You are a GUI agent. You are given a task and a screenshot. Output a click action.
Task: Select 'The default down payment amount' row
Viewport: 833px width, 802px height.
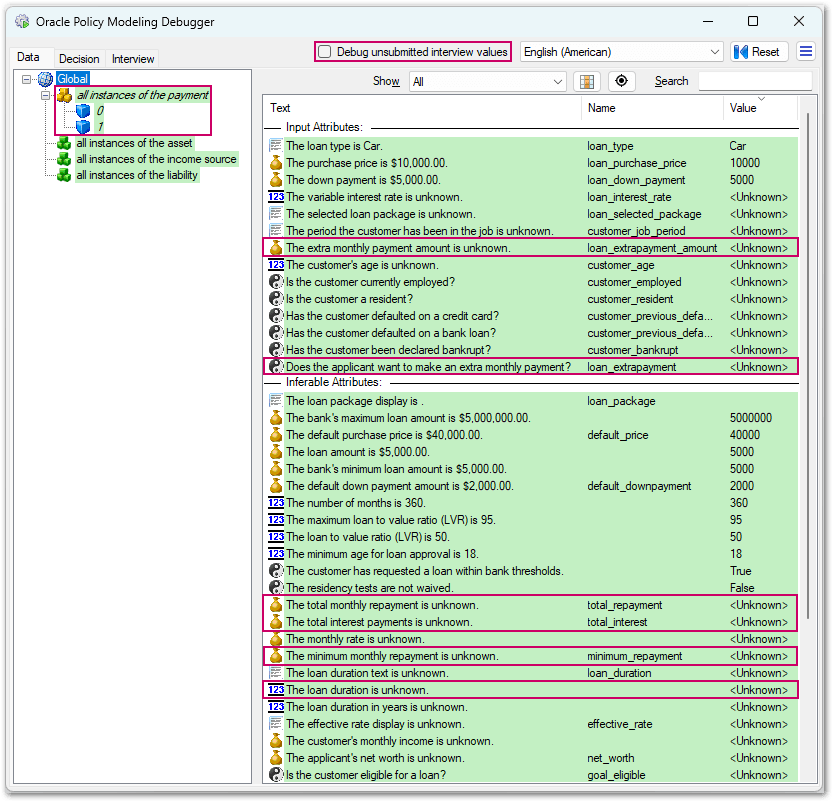[x=531, y=485]
